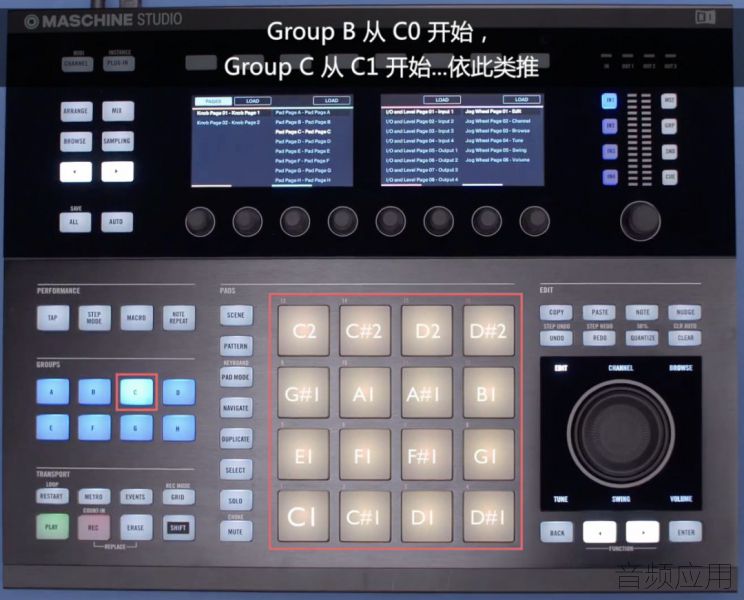Hit the D1 pad

point(427,516)
